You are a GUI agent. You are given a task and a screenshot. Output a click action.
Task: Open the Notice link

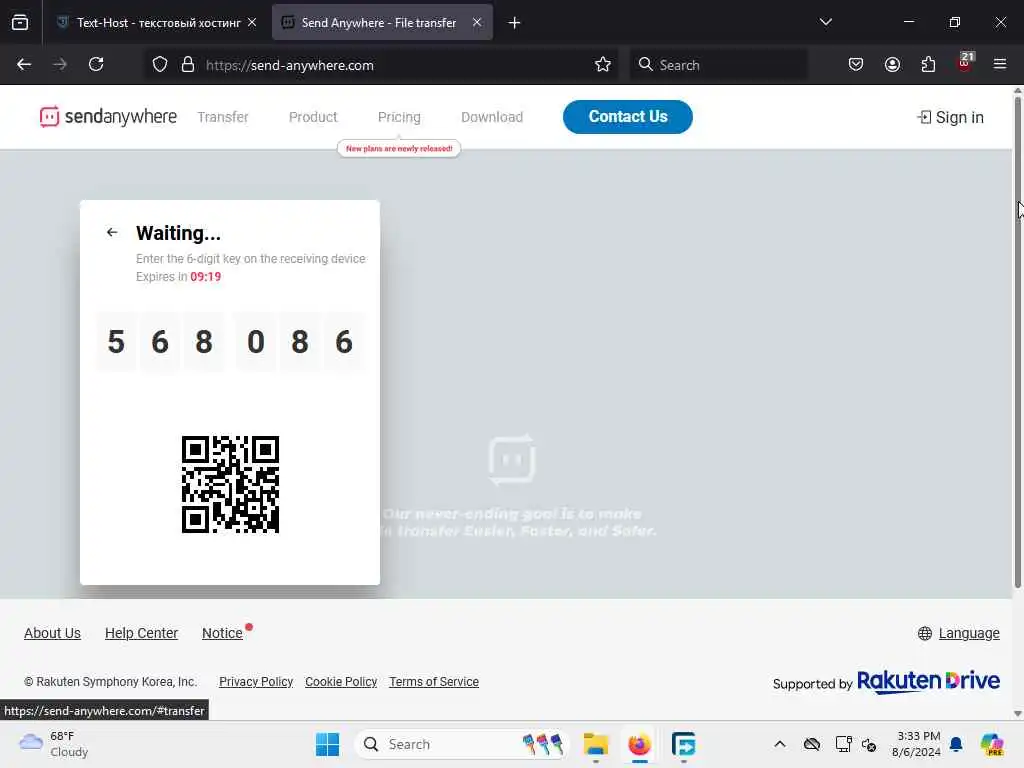222,633
